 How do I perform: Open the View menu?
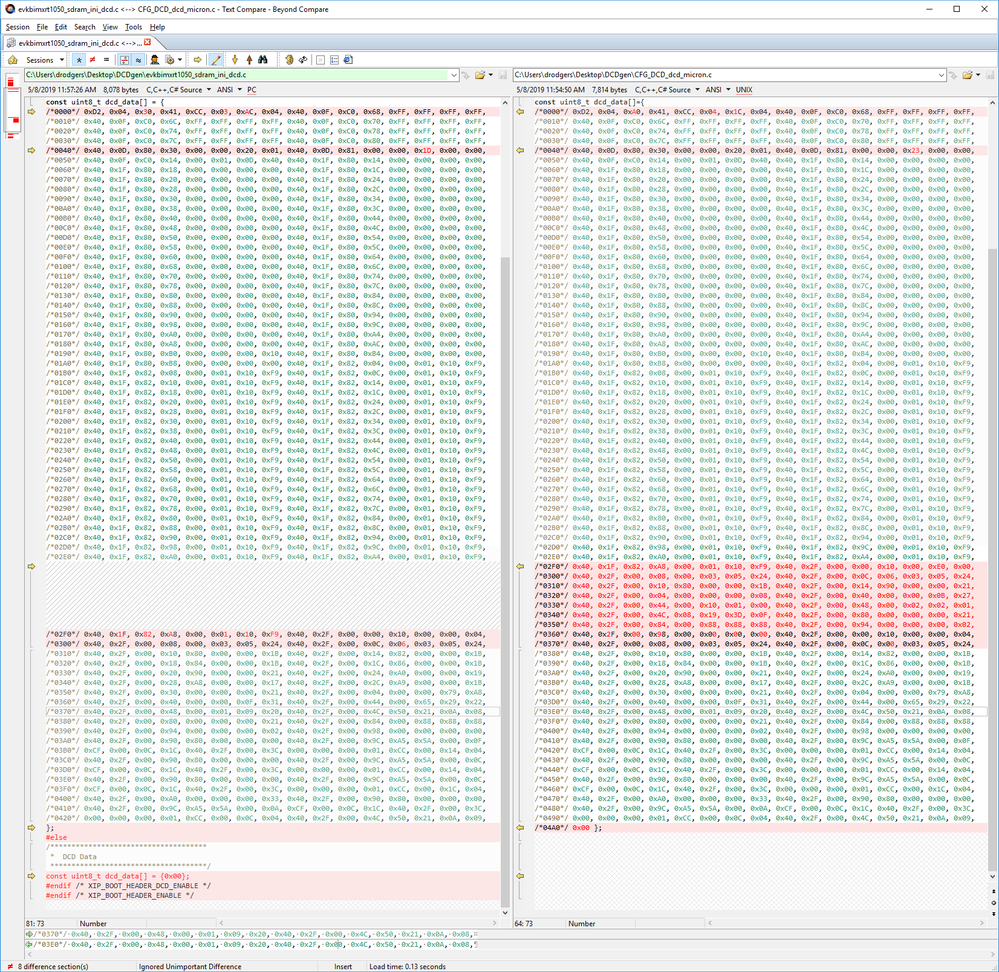click(110, 27)
